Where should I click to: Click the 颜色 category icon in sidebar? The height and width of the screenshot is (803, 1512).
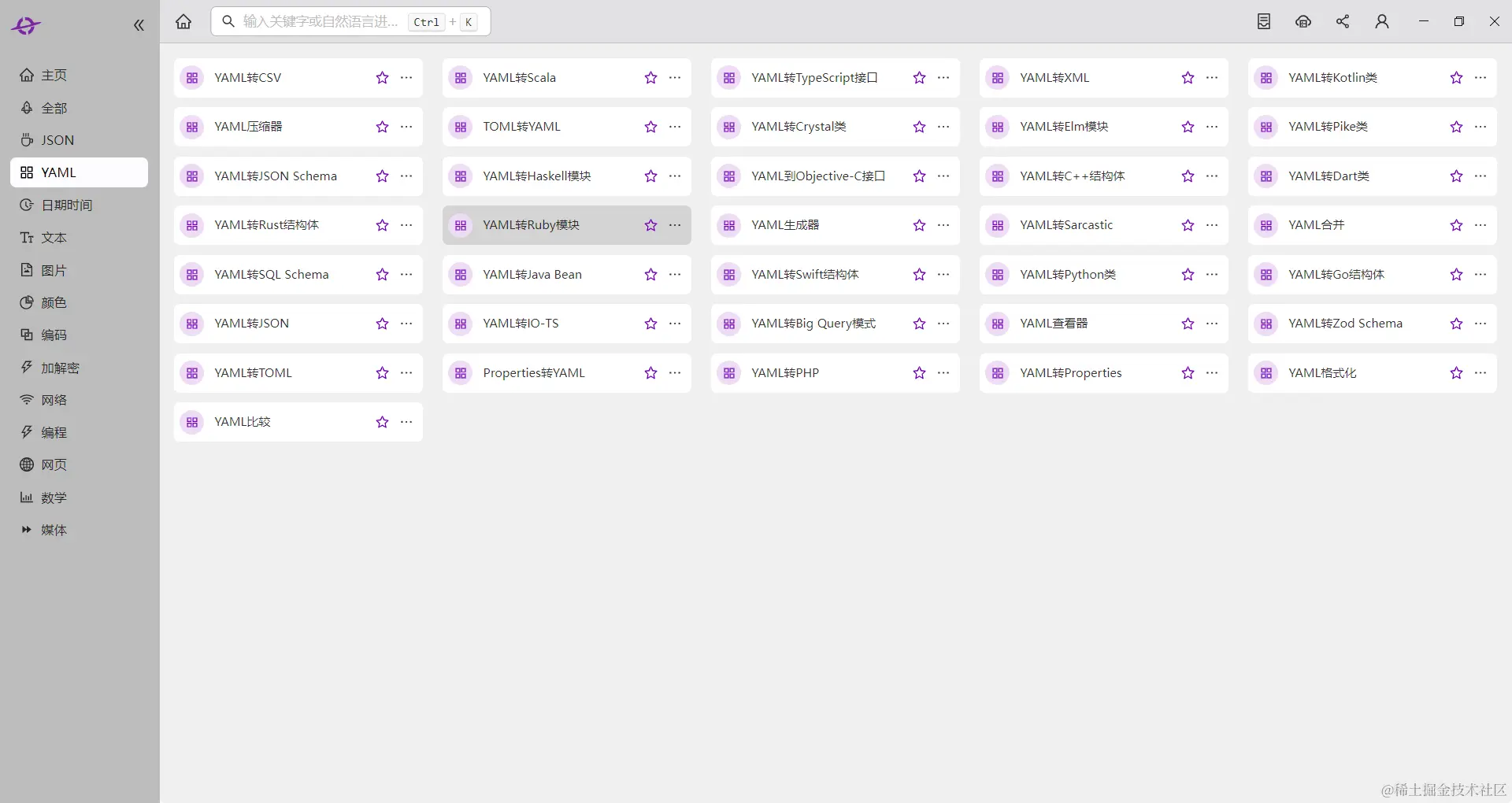click(27, 302)
